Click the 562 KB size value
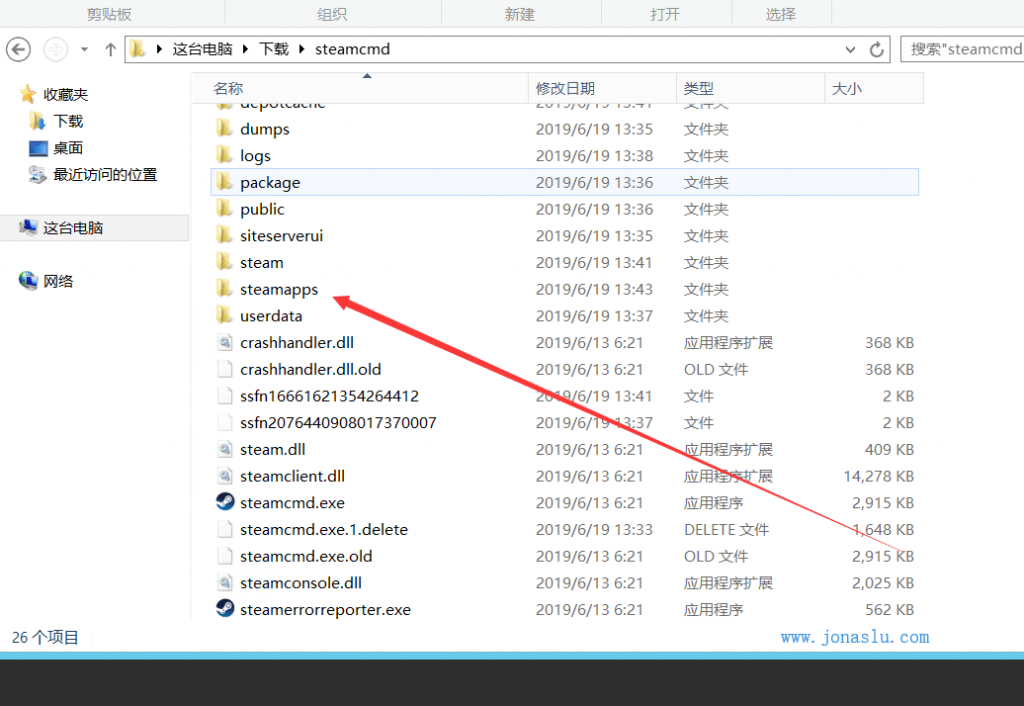Image resolution: width=1024 pixels, height=706 pixels. (889, 609)
